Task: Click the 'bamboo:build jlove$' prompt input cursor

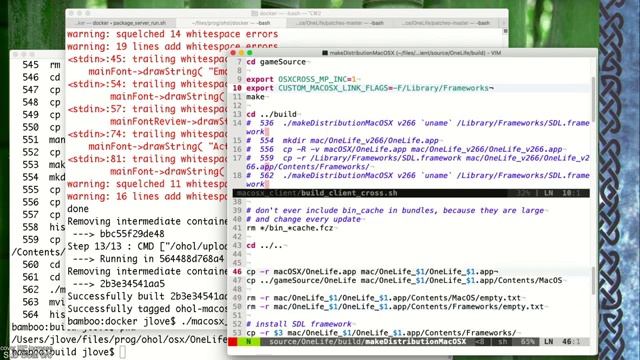Action: tap(122, 352)
